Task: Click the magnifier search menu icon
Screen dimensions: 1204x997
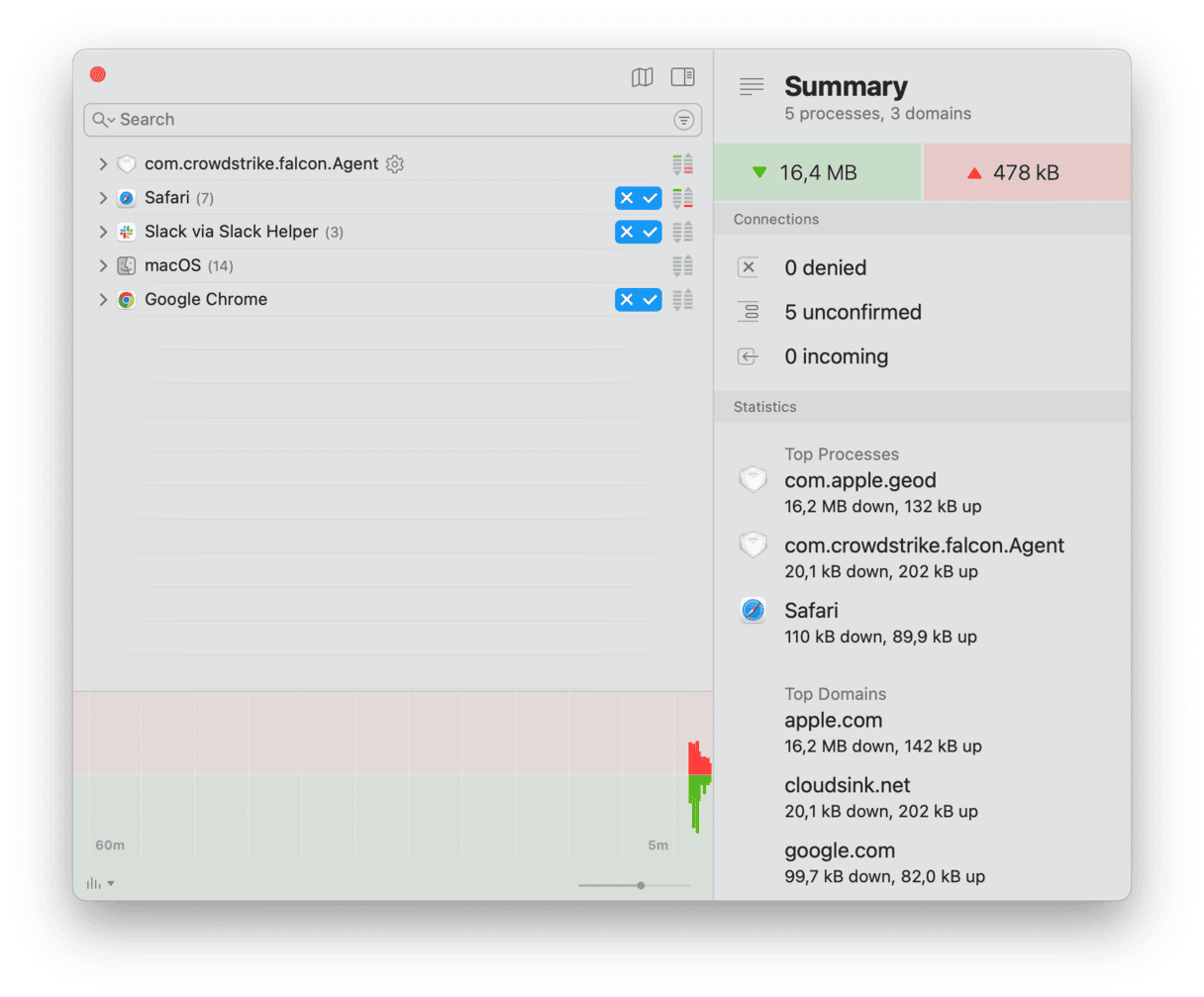Action: [x=104, y=120]
